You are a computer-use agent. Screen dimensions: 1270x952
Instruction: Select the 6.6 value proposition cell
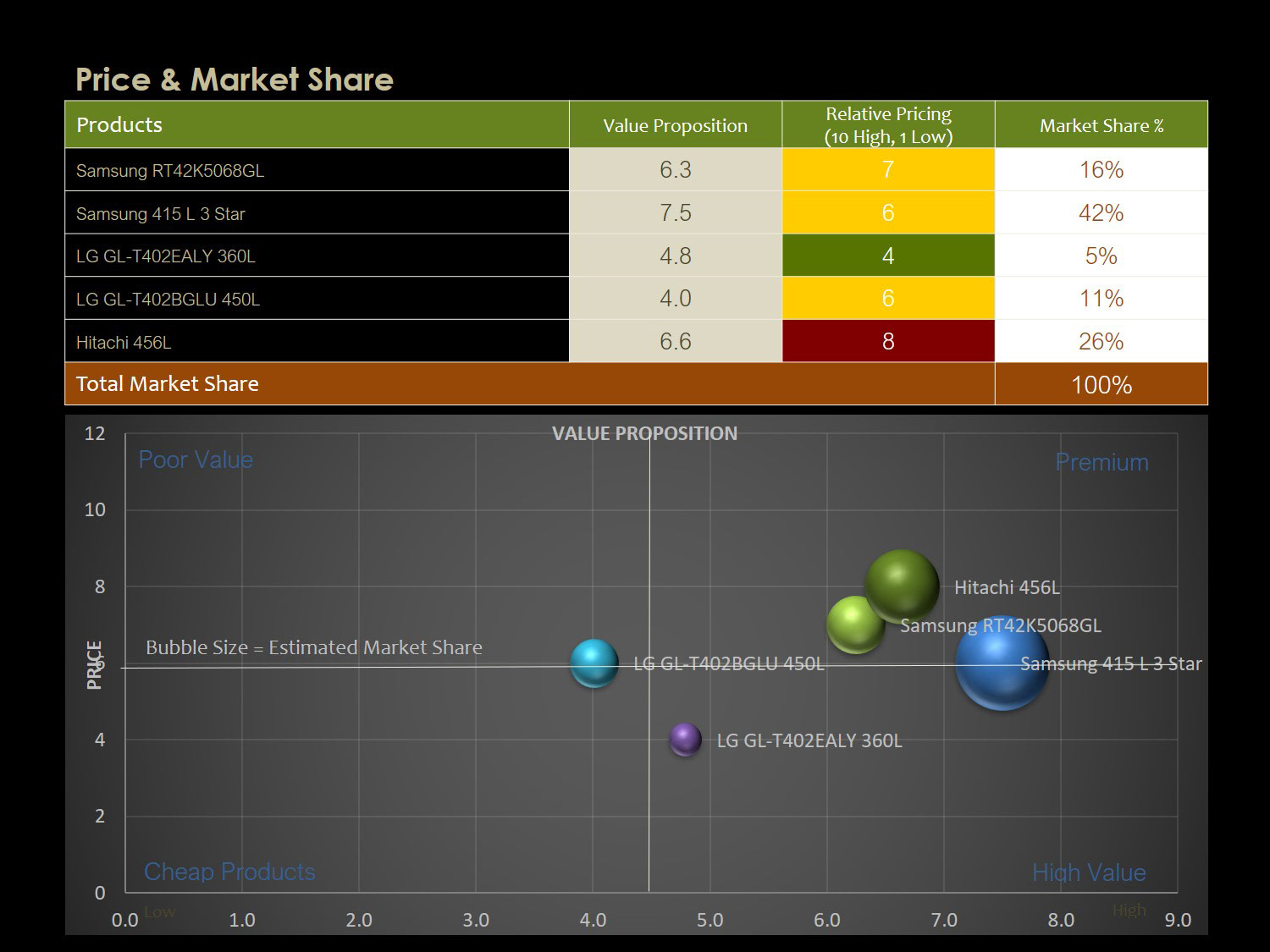point(676,341)
